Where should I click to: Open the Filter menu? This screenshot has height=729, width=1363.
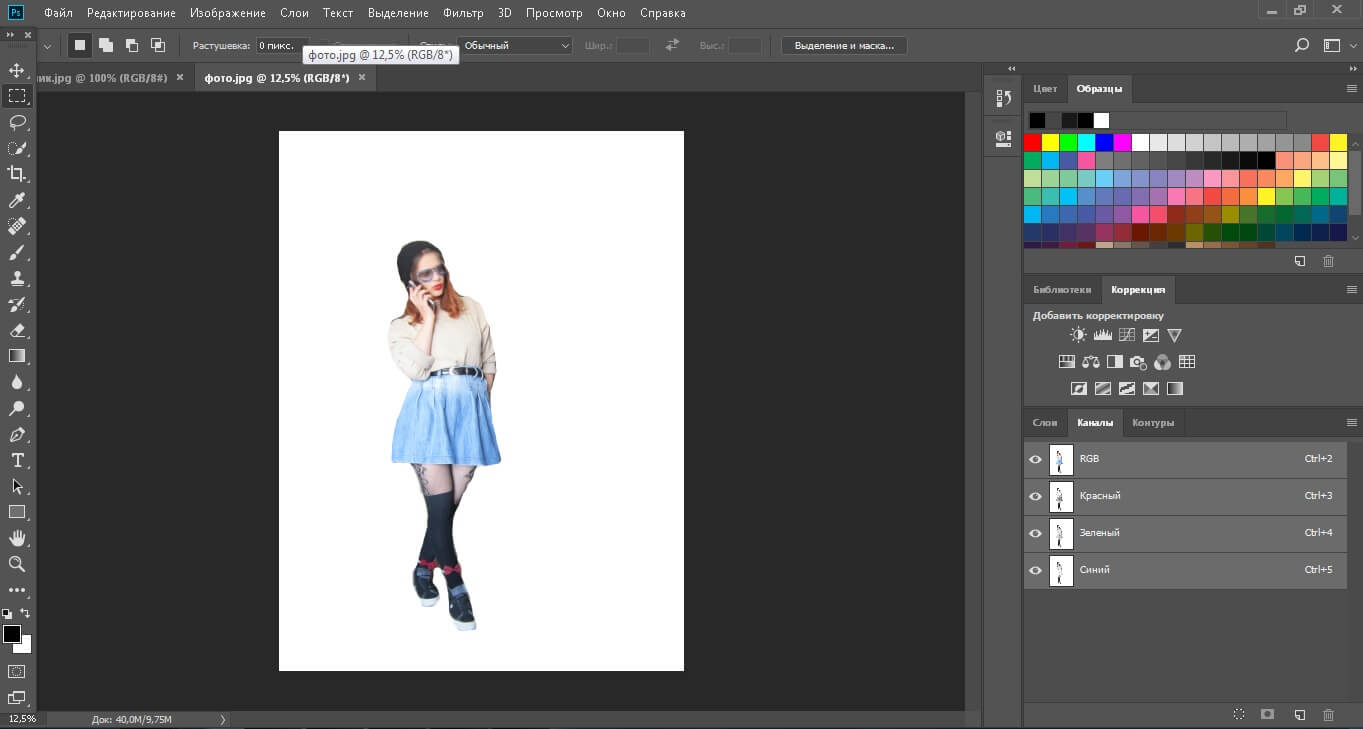(463, 13)
